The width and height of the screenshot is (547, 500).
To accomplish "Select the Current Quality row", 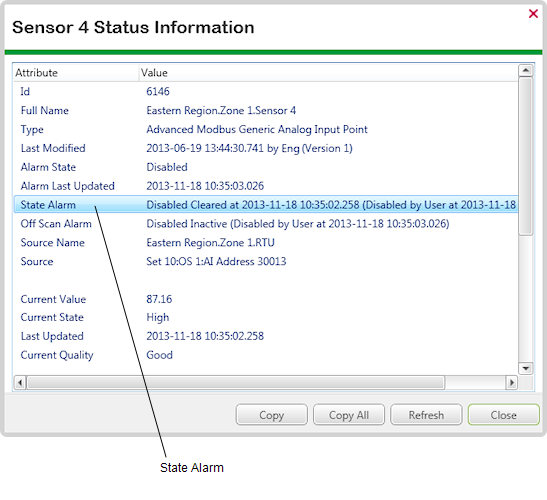I will point(266,355).
